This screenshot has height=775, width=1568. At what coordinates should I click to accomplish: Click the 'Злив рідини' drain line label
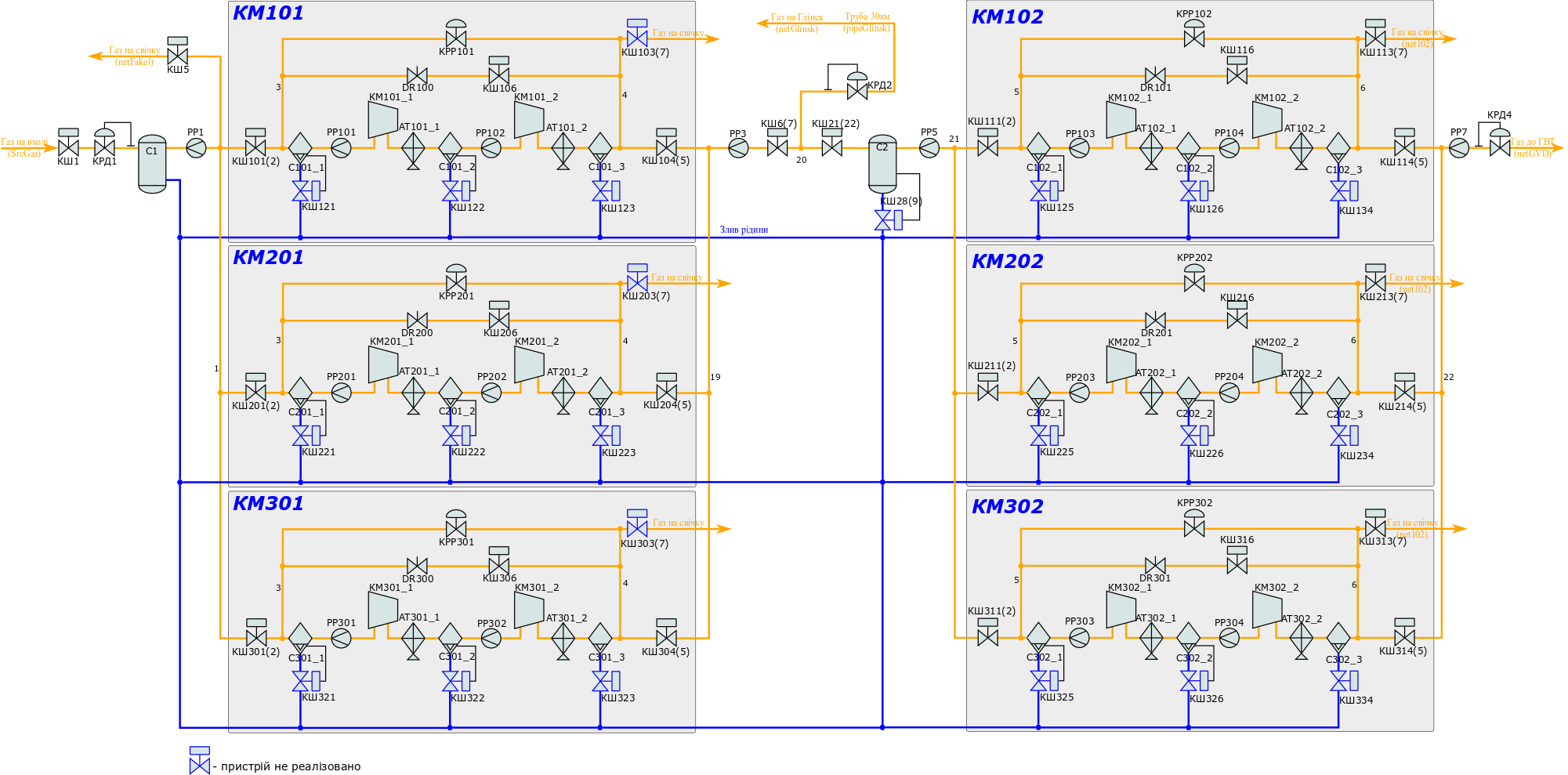[744, 230]
